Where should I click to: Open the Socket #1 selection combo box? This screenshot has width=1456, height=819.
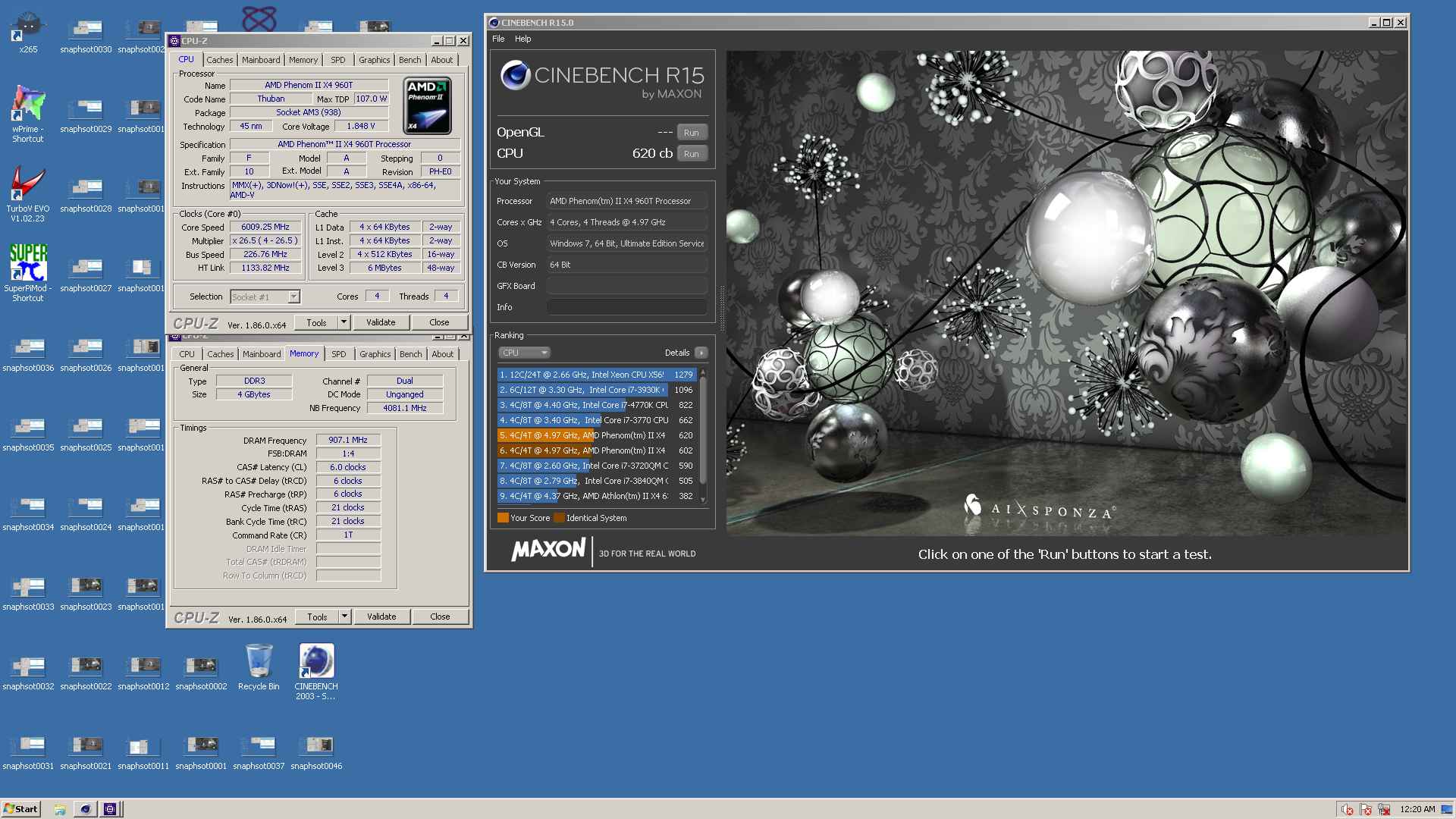(x=265, y=297)
